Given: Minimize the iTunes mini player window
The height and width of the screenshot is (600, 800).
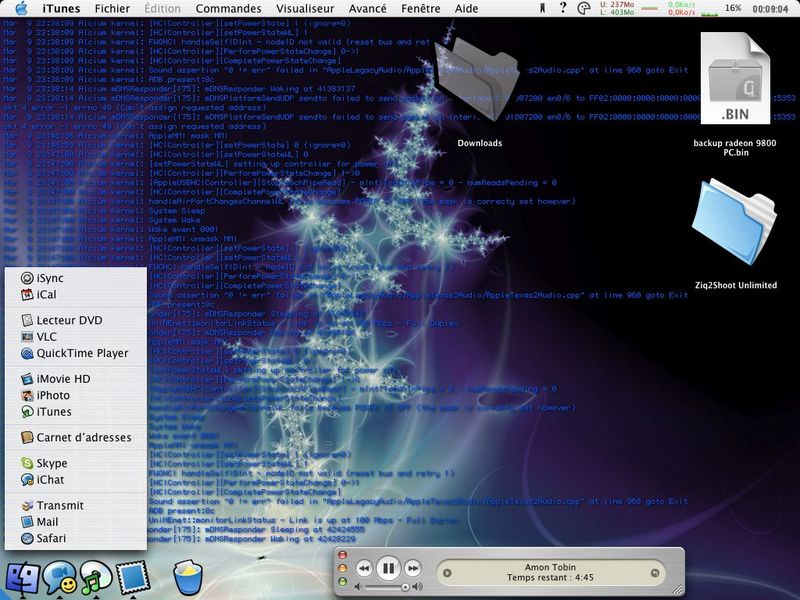Looking at the screenshot, I should [342, 568].
